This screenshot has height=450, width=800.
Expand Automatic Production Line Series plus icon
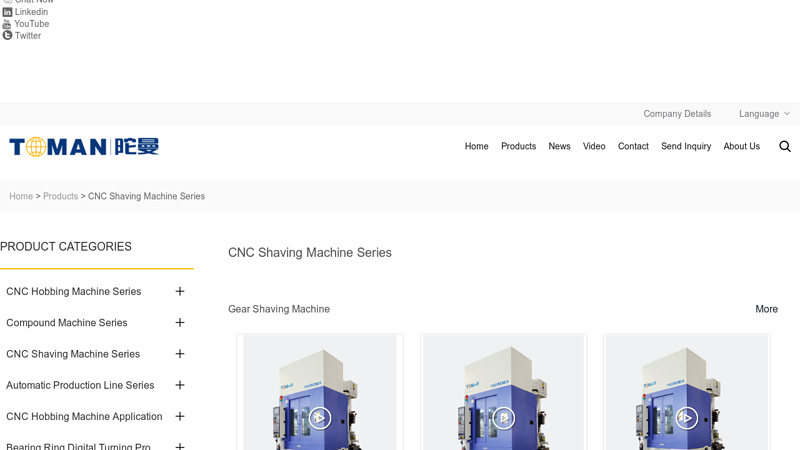pyautogui.click(x=180, y=385)
